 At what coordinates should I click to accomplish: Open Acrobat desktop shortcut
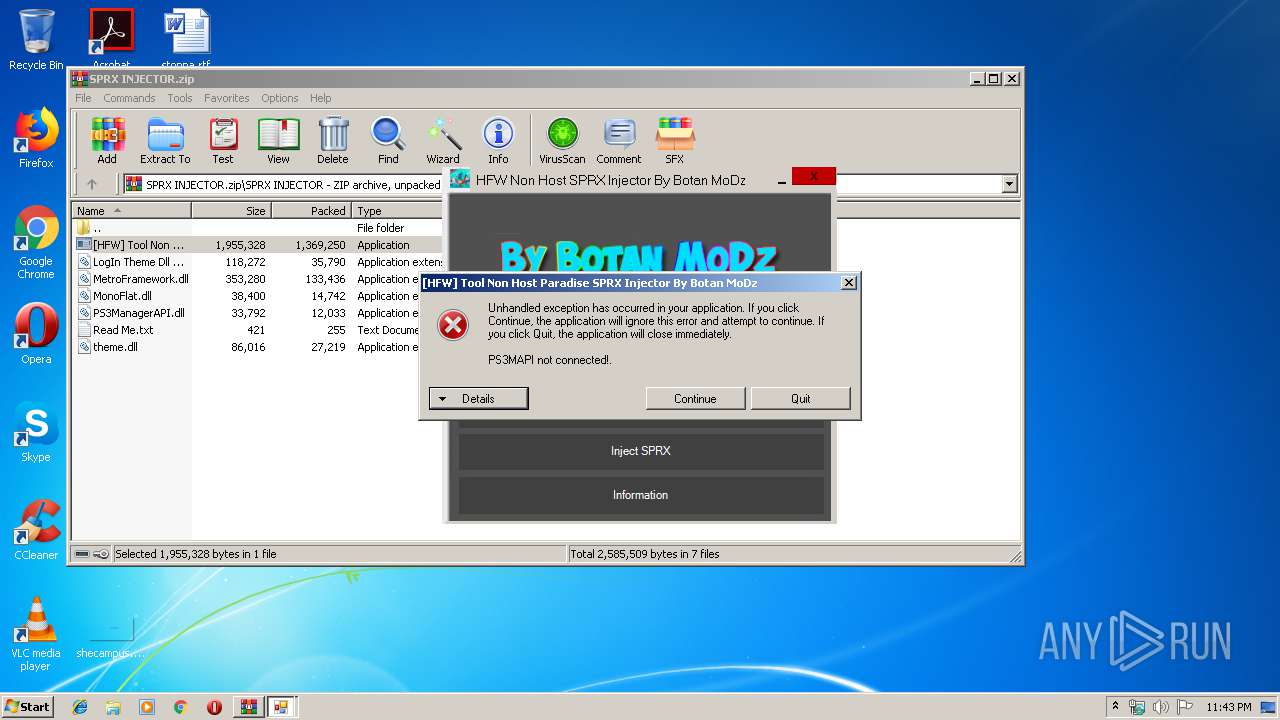tap(111, 38)
